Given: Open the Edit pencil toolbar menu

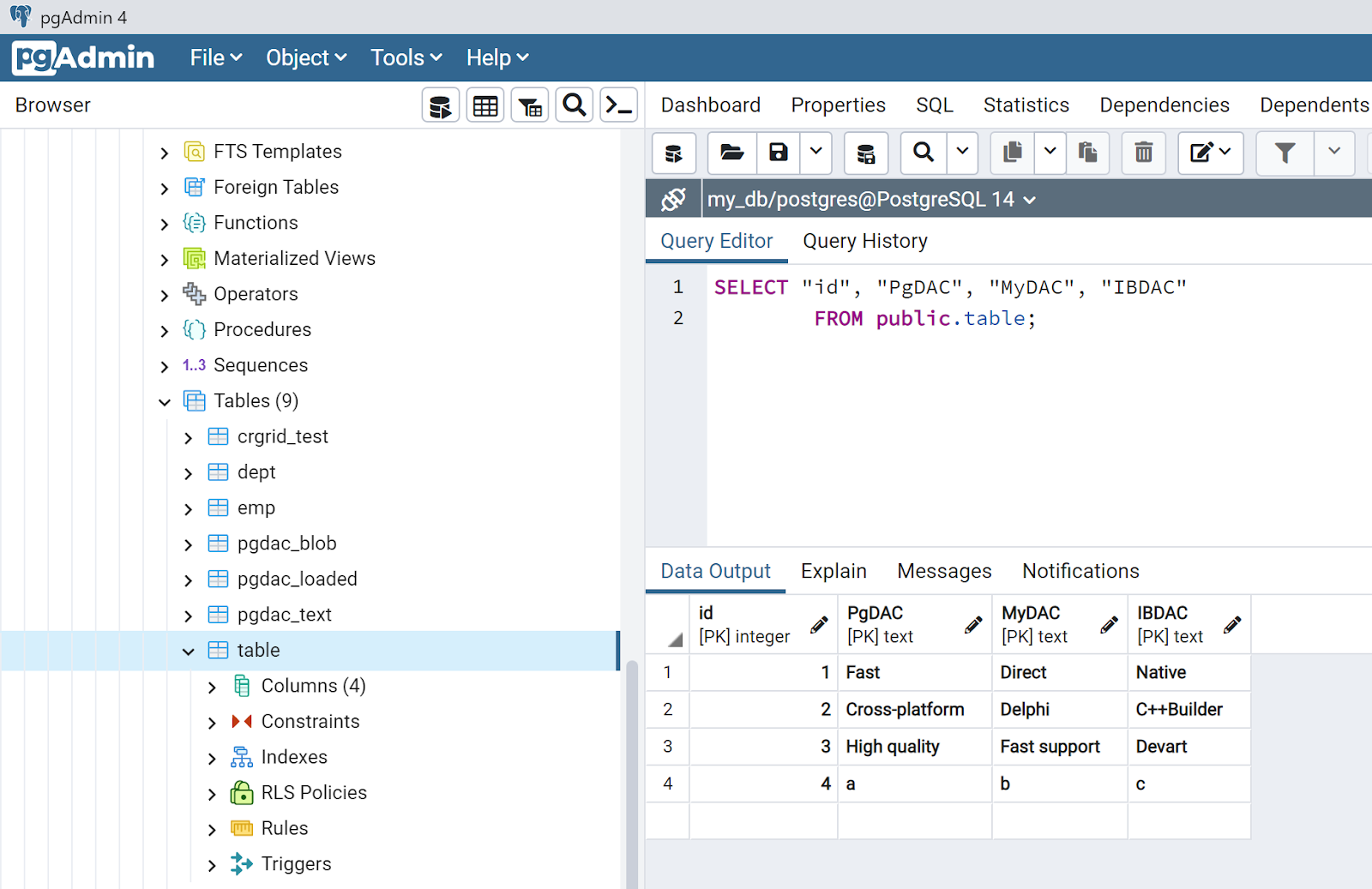Looking at the screenshot, I should (x=1211, y=153).
